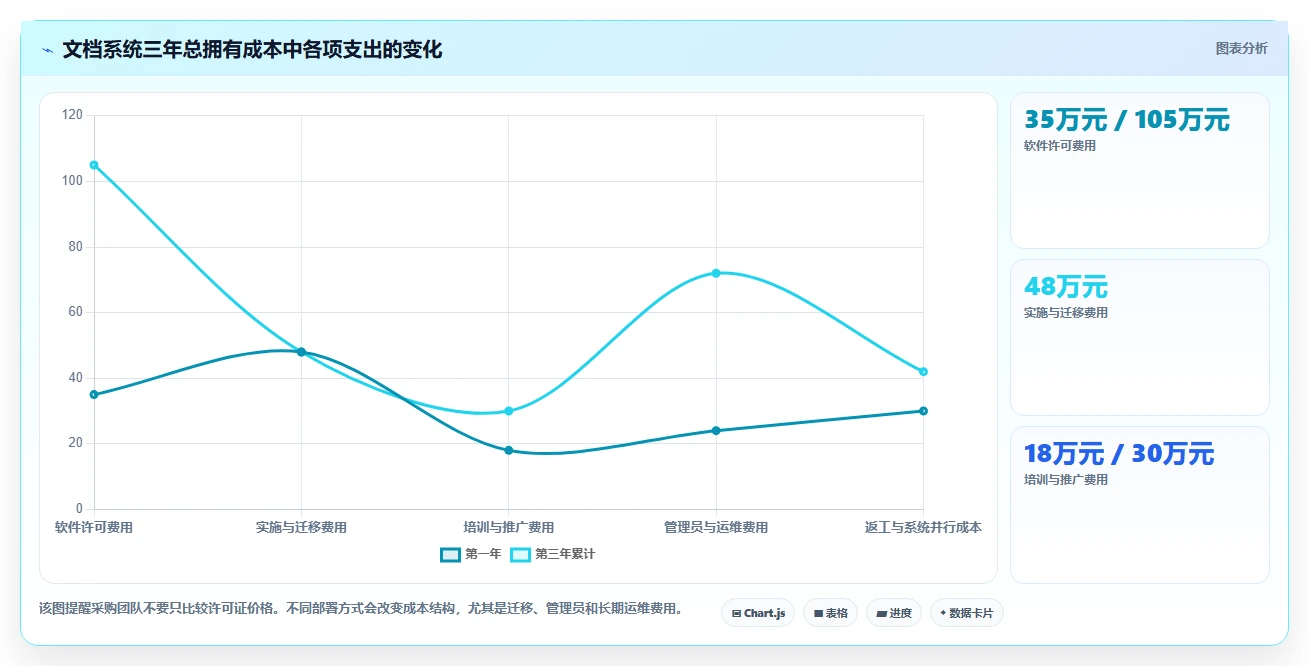Select the Chart.js pill button
Screen dimensions: 1309x666
coord(758,613)
